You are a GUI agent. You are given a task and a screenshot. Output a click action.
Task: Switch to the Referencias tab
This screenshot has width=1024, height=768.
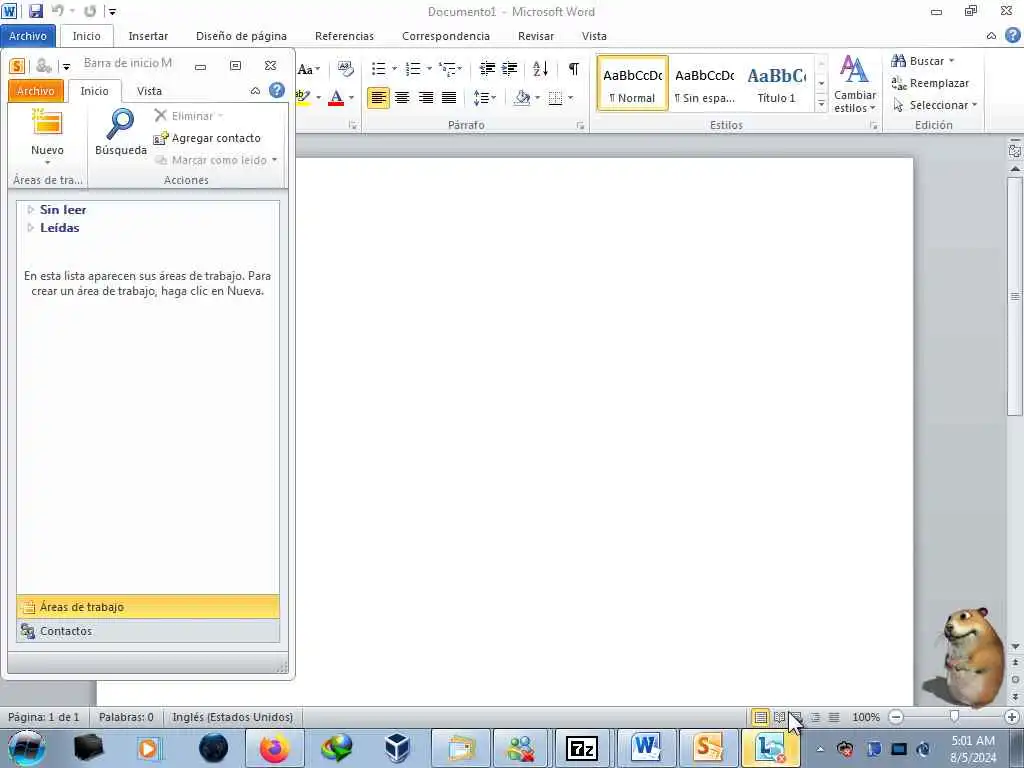pos(344,36)
